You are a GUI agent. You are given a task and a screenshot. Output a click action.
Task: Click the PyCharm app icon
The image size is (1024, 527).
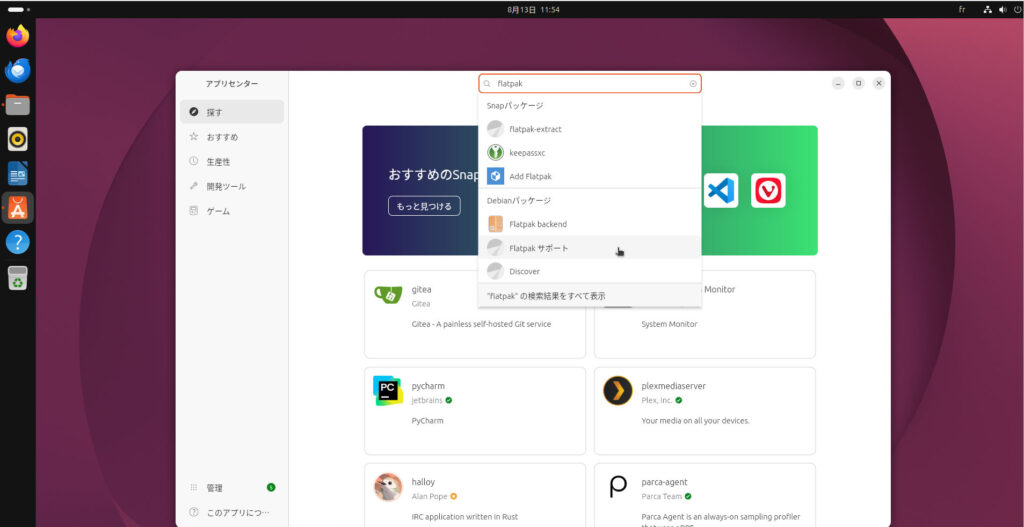(388, 391)
